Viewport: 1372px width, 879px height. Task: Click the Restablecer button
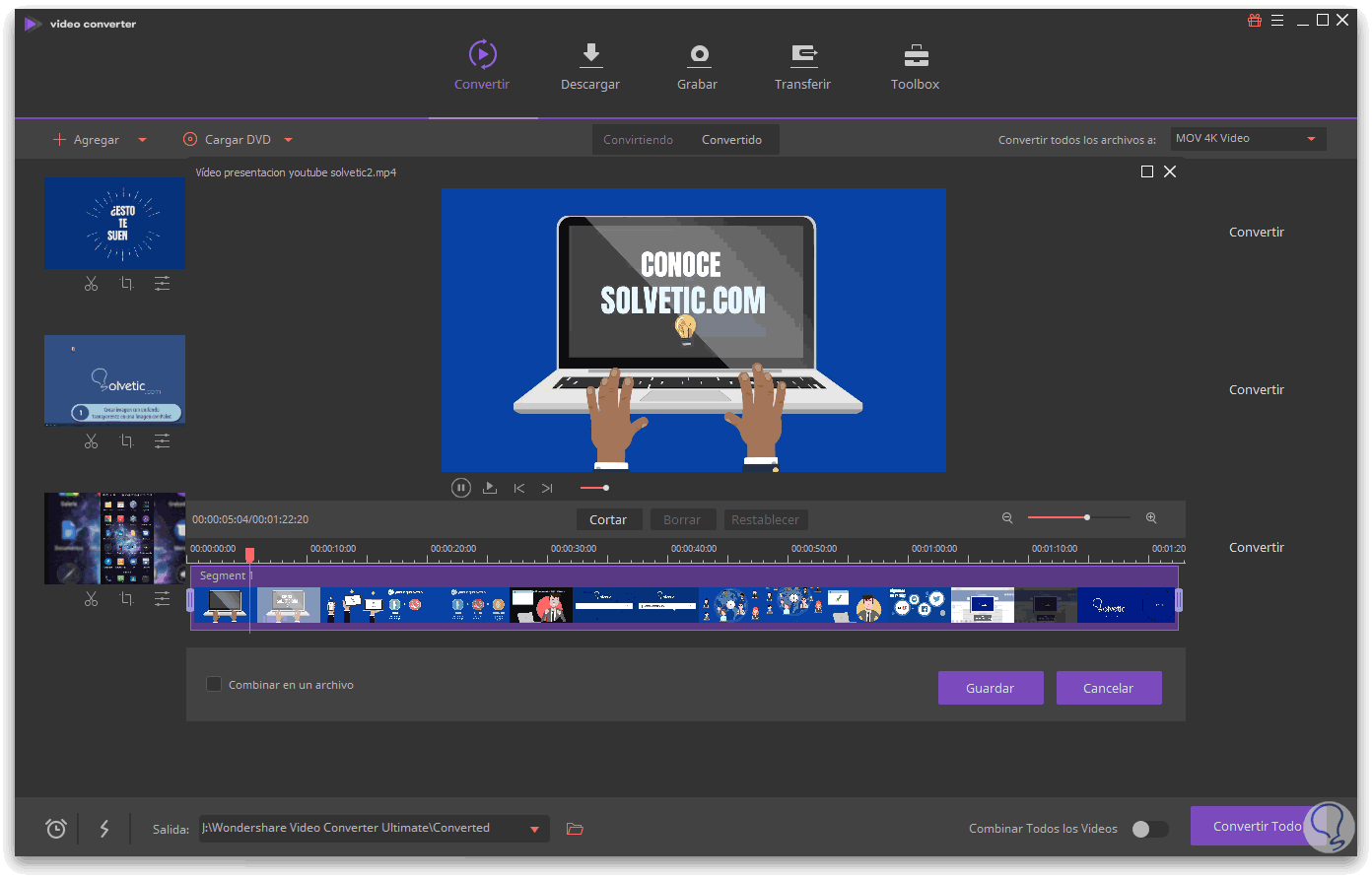(x=766, y=519)
